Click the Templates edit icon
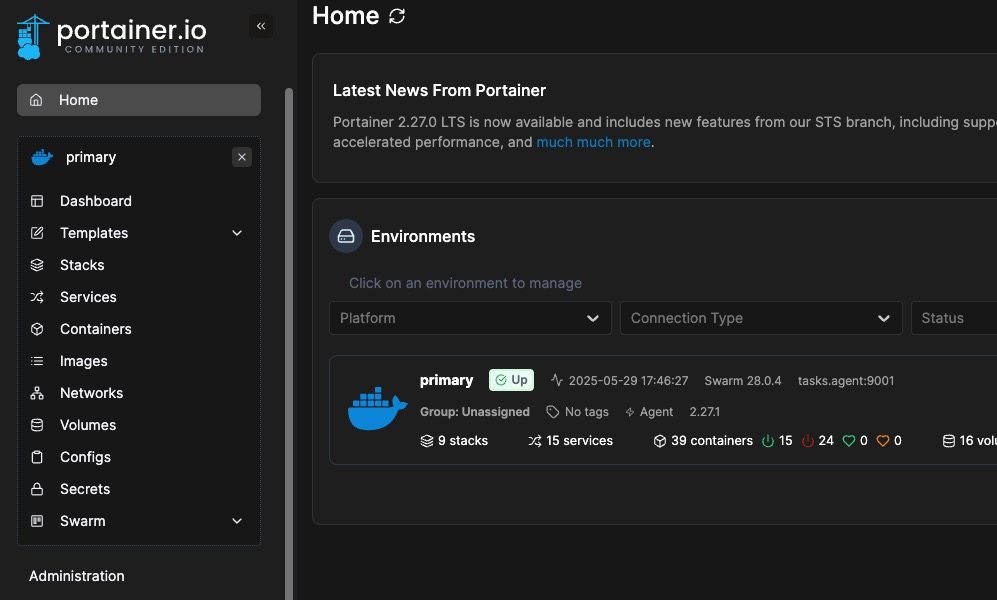The width and height of the screenshot is (997, 600). coord(37,233)
